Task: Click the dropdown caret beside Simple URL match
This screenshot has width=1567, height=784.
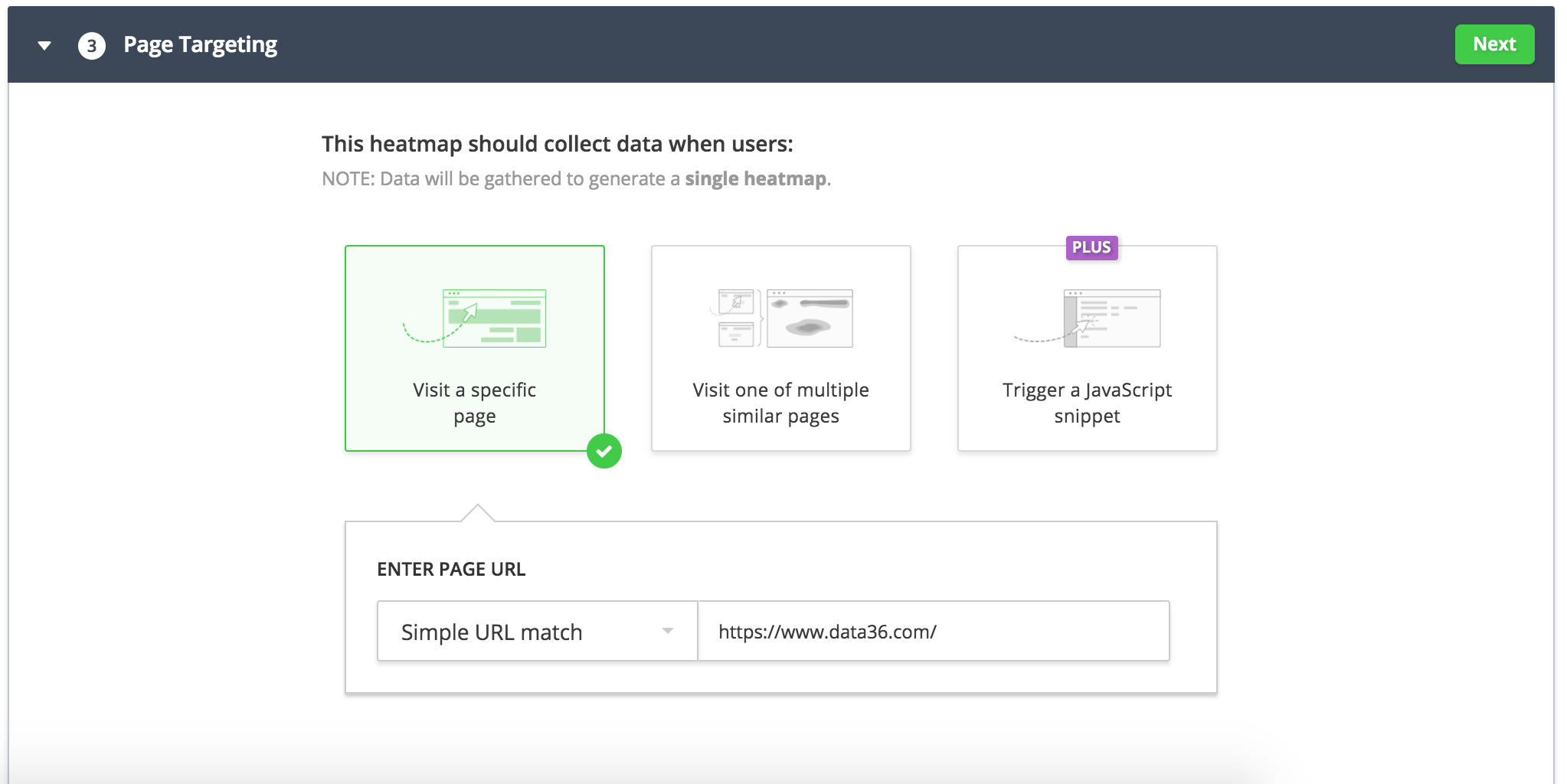Action: tap(668, 631)
